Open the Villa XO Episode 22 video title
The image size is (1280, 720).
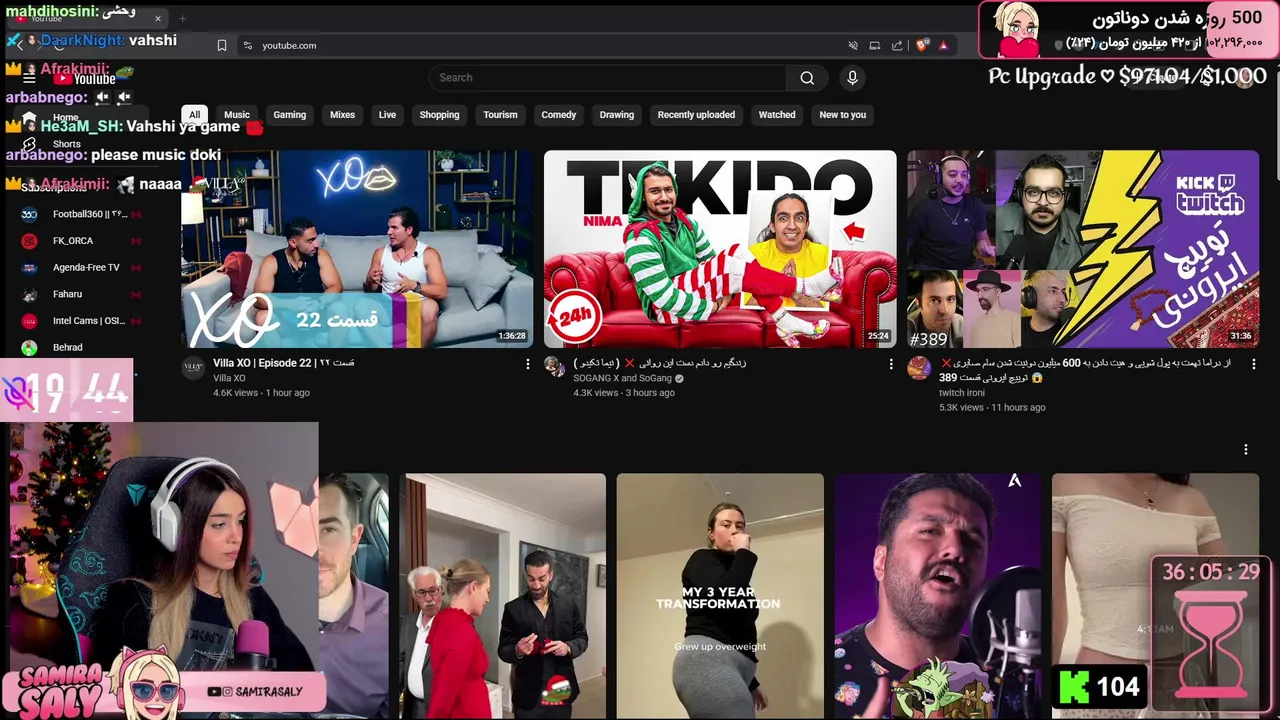pyautogui.click(x=284, y=363)
